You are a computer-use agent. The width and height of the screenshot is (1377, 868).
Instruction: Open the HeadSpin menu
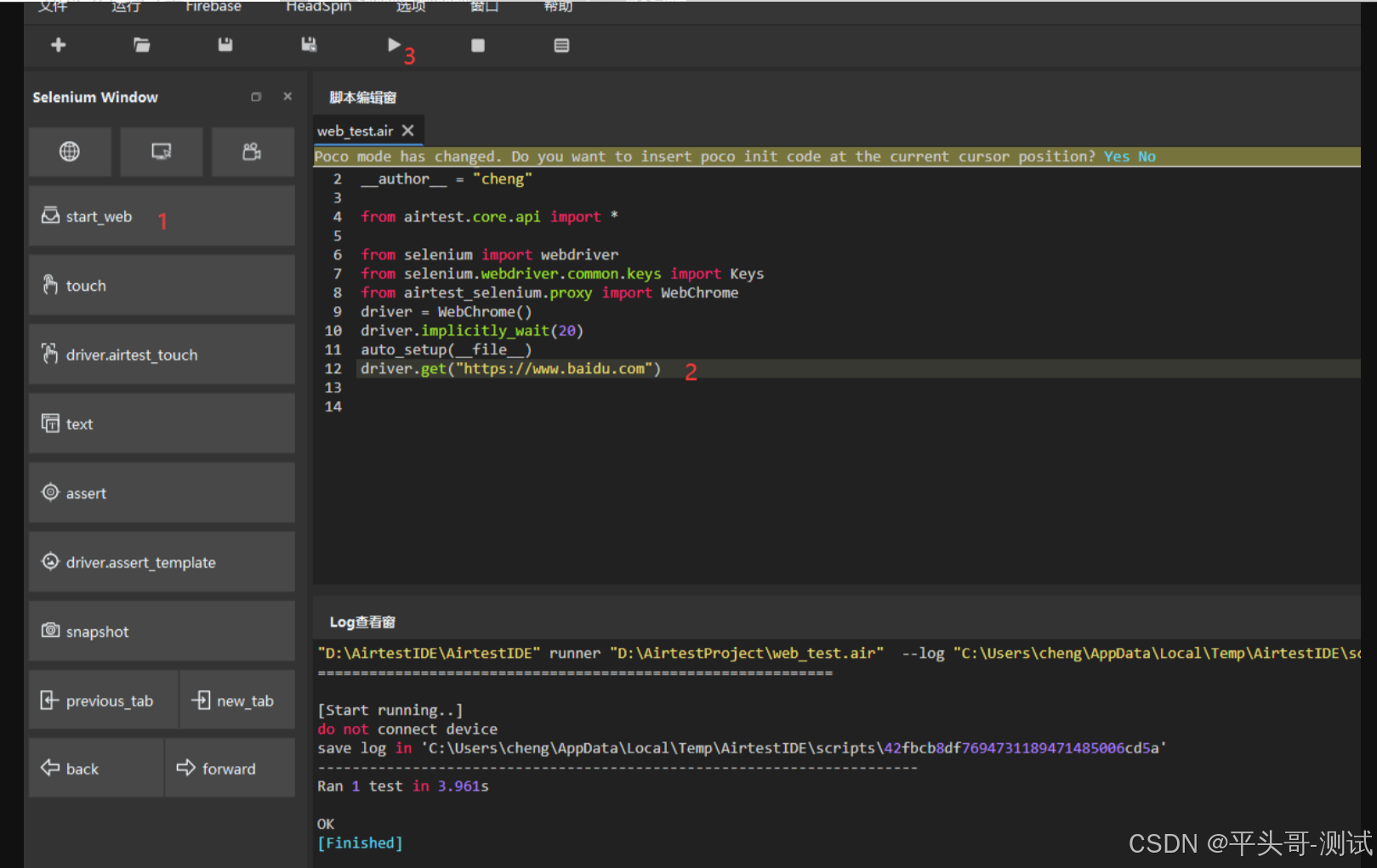(x=319, y=7)
